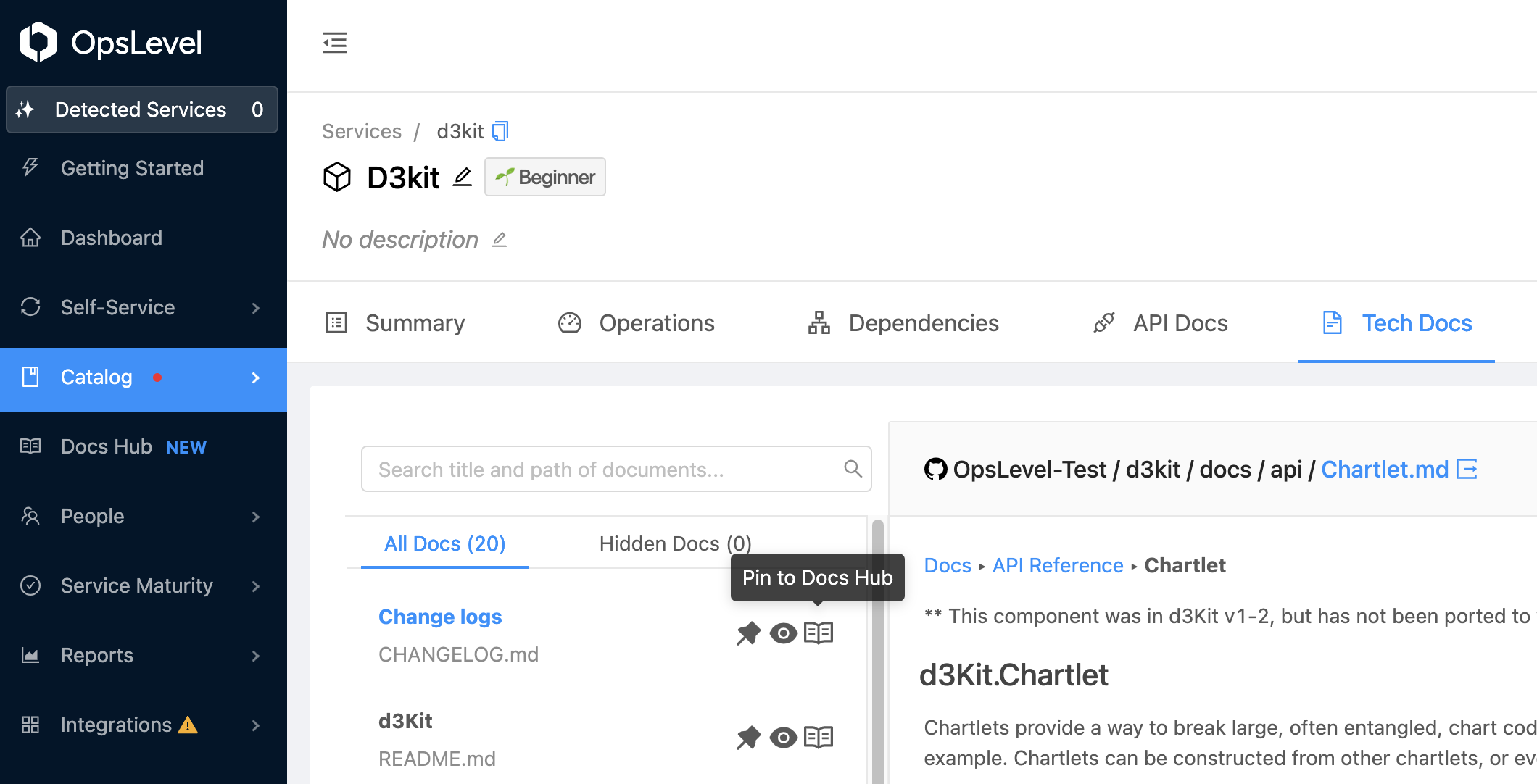
Task: Copy the d3kit alias
Action: point(501,131)
